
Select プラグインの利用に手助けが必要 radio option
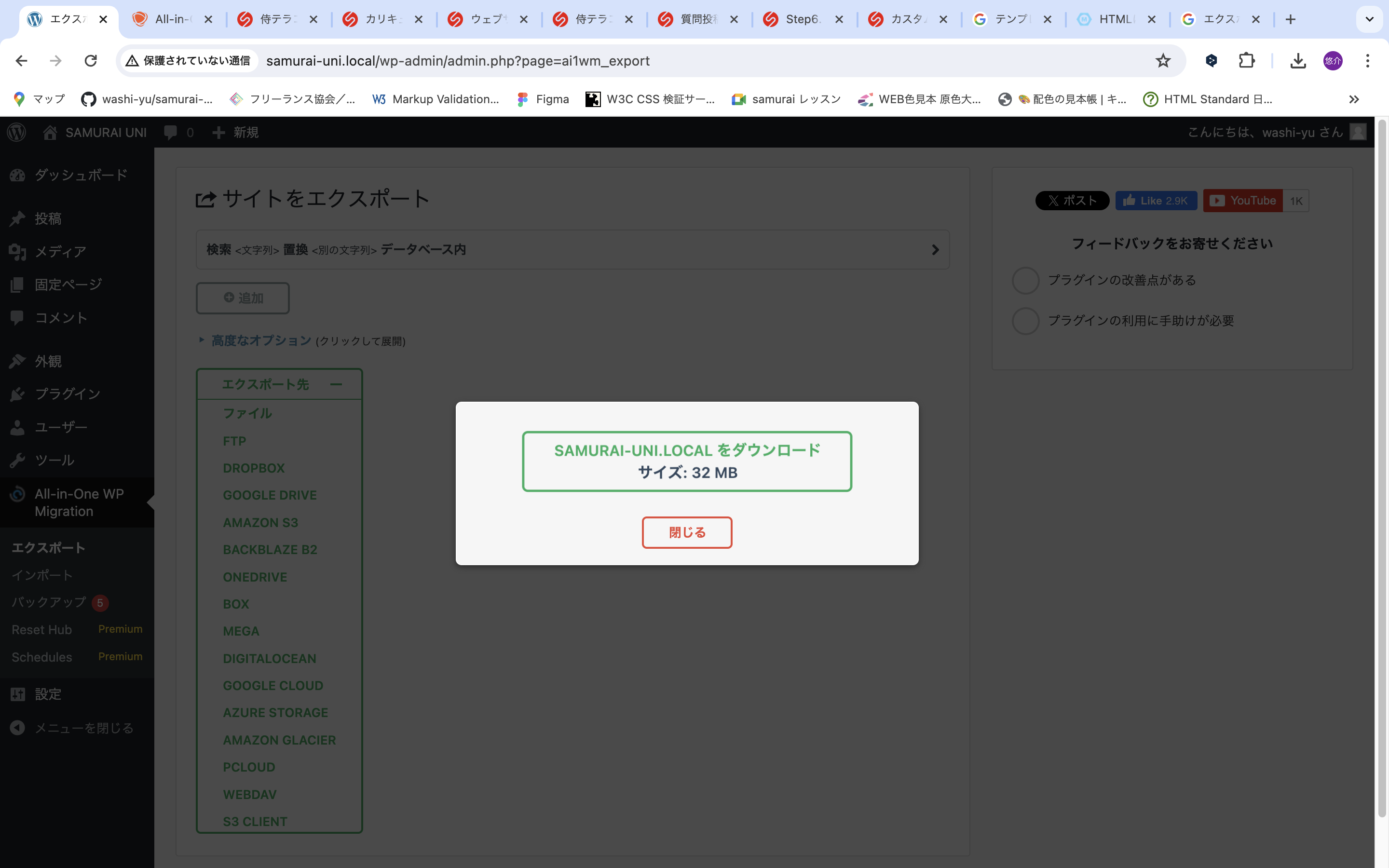(1025, 321)
